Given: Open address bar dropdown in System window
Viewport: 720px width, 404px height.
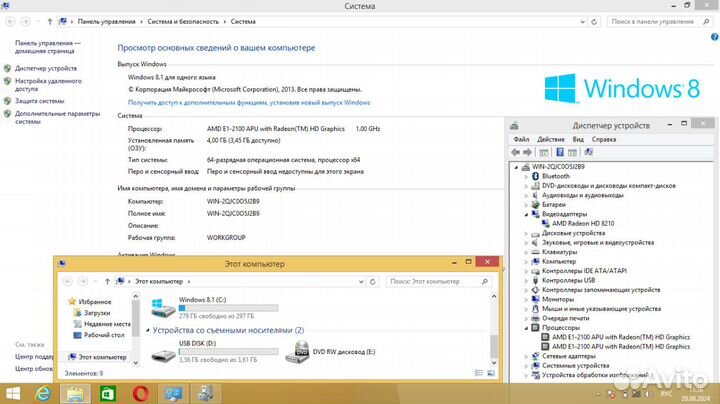Looking at the screenshot, I should pos(582,22).
